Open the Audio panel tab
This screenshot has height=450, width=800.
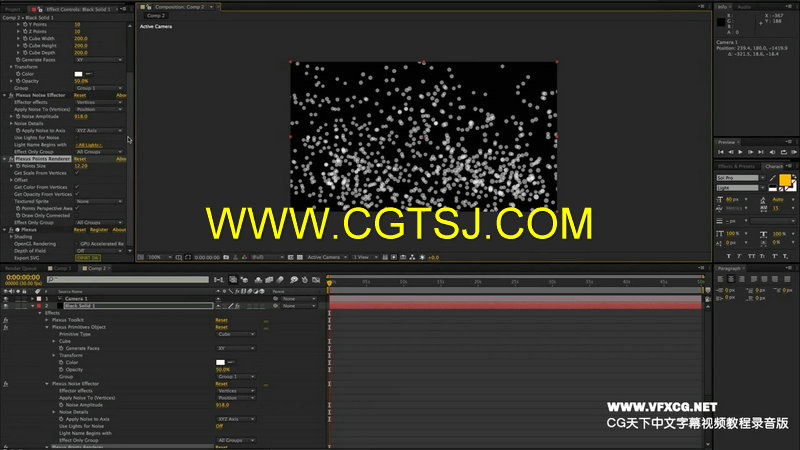[x=744, y=7]
